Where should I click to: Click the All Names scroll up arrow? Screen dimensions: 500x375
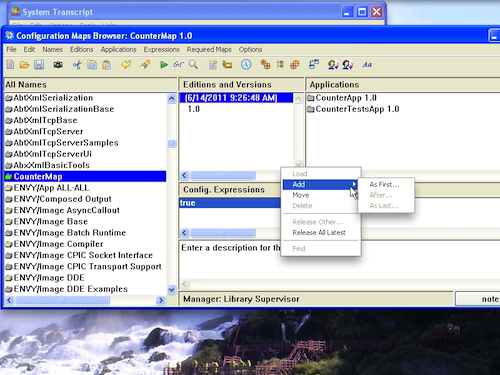(x=171, y=98)
